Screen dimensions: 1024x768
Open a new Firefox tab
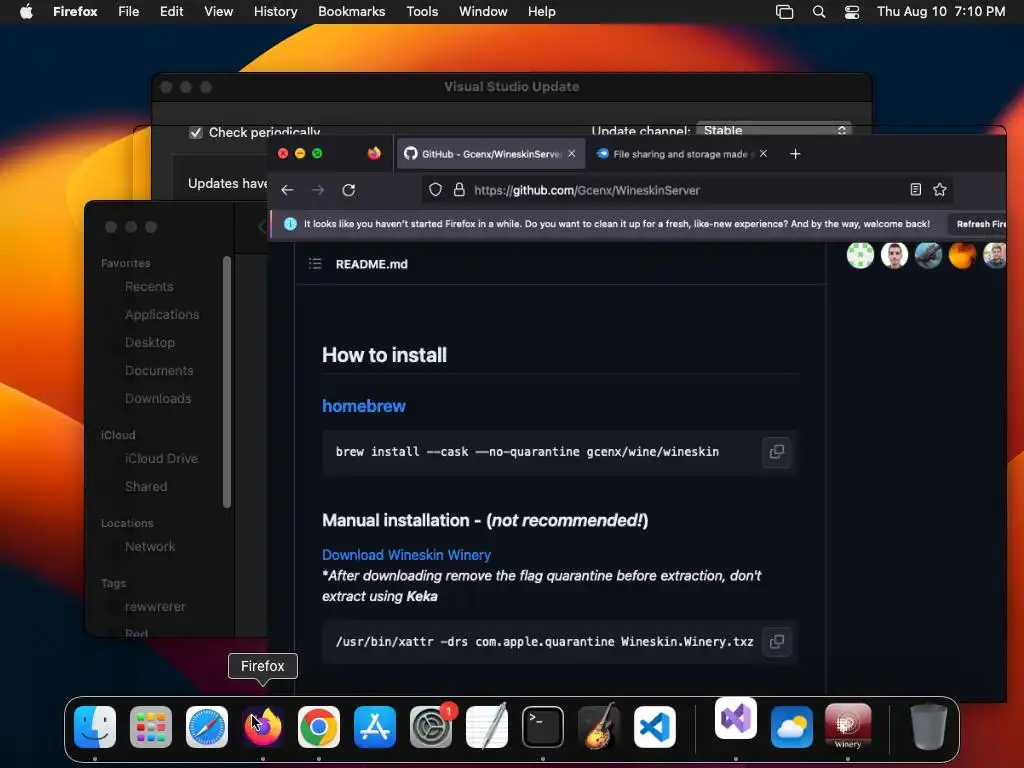(x=795, y=154)
